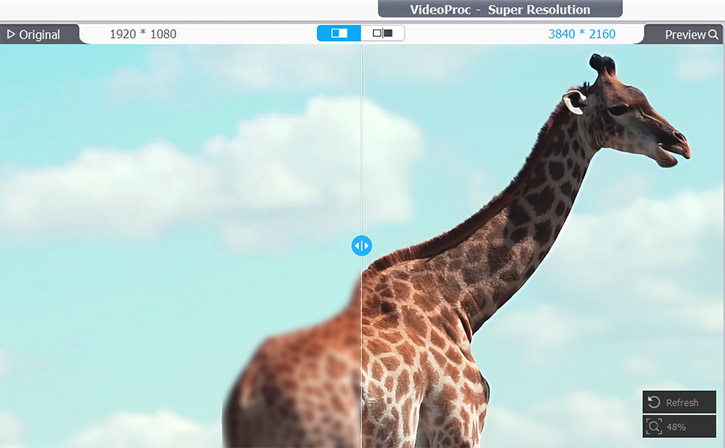The height and width of the screenshot is (448, 725).
Task: Select the highlighted split-view mode button
Action: click(x=339, y=33)
